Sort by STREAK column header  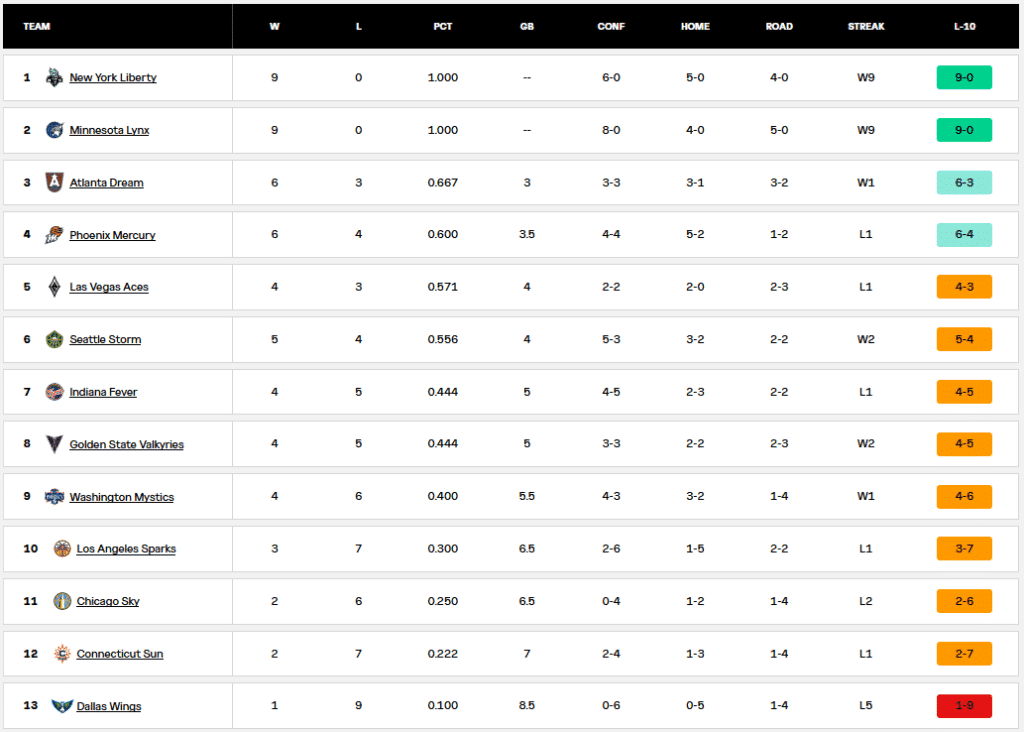click(x=866, y=27)
